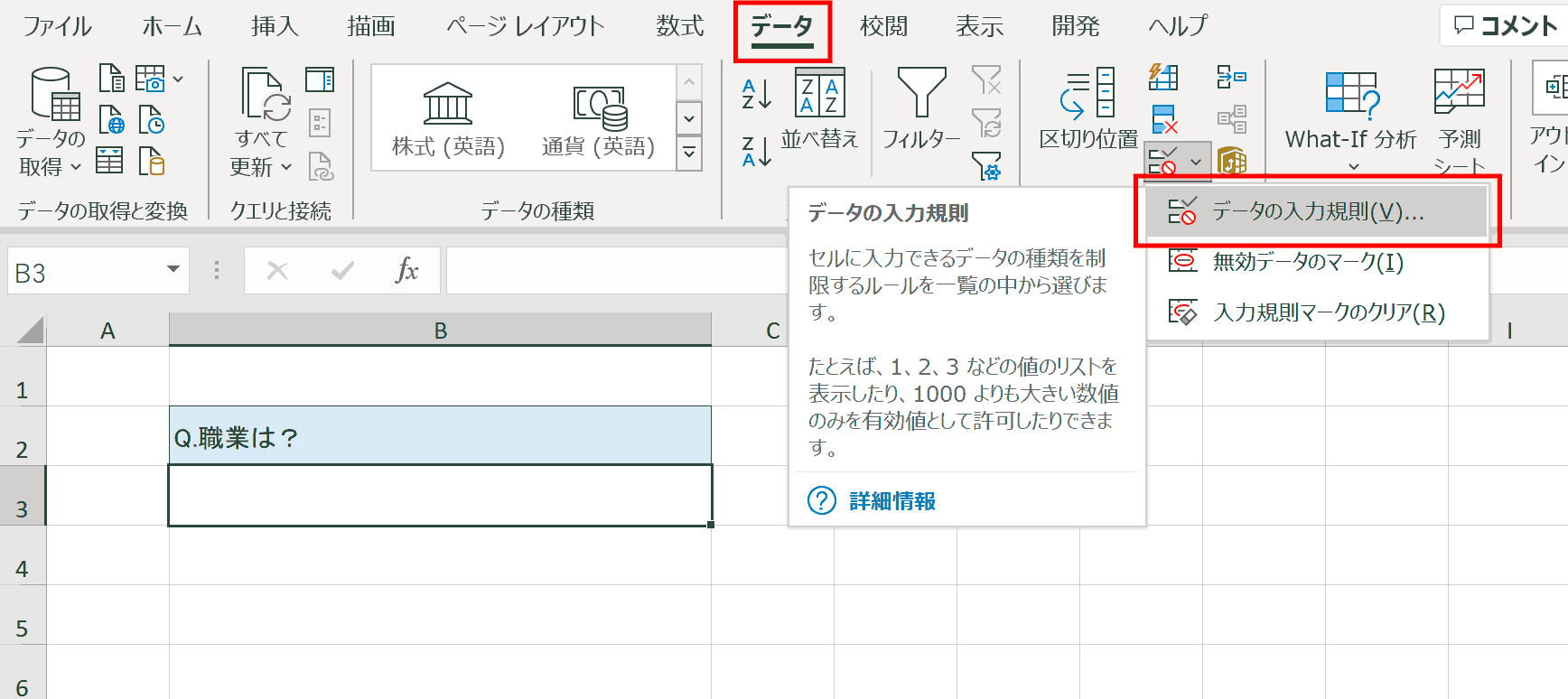Open the 並べ替え sort dialog
This screenshot has height=699, width=1568.
point(819,108)
